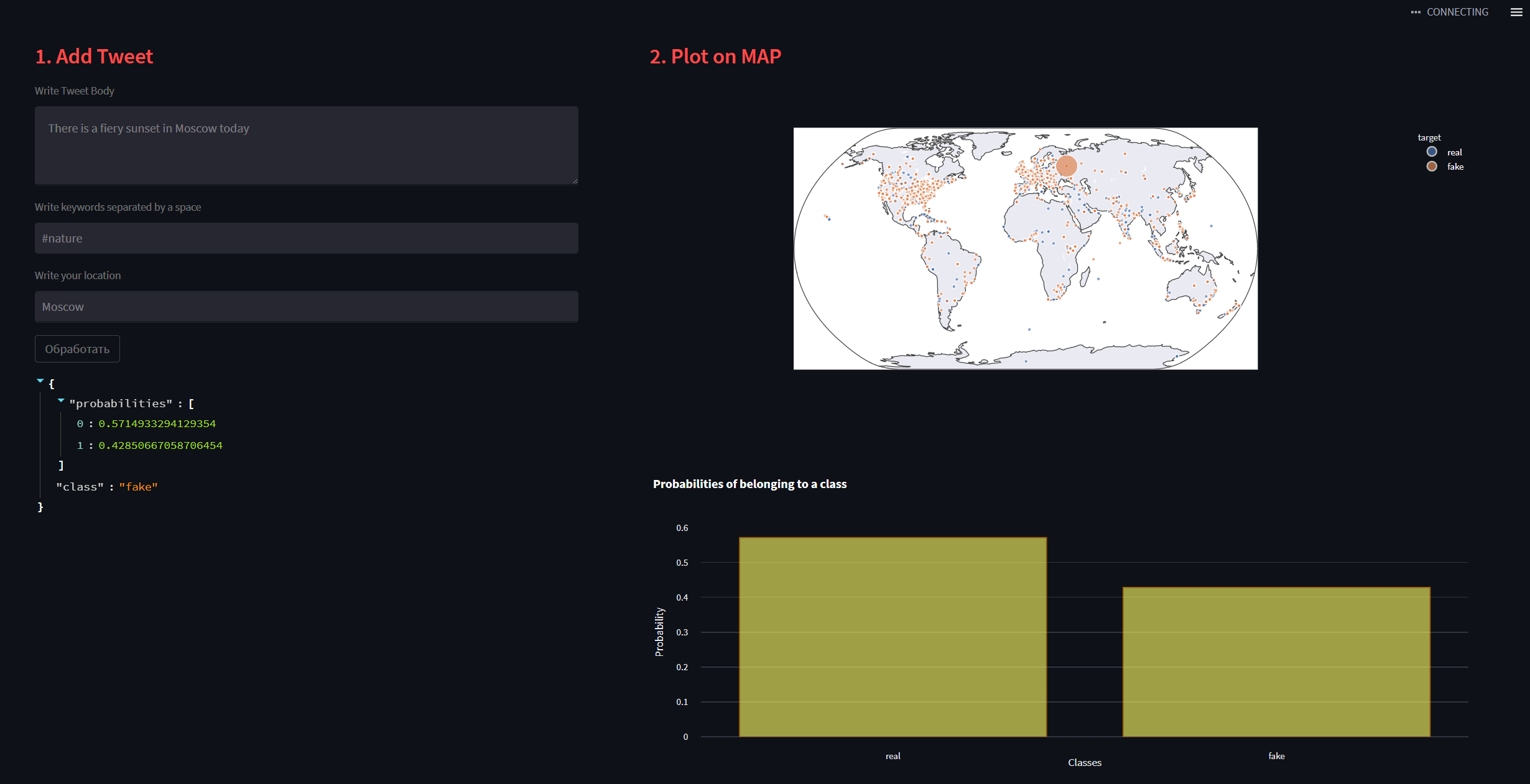Screen dimensions: 1530x784
Task: Click the Classes x-axis title
Action: point(1085,762)
